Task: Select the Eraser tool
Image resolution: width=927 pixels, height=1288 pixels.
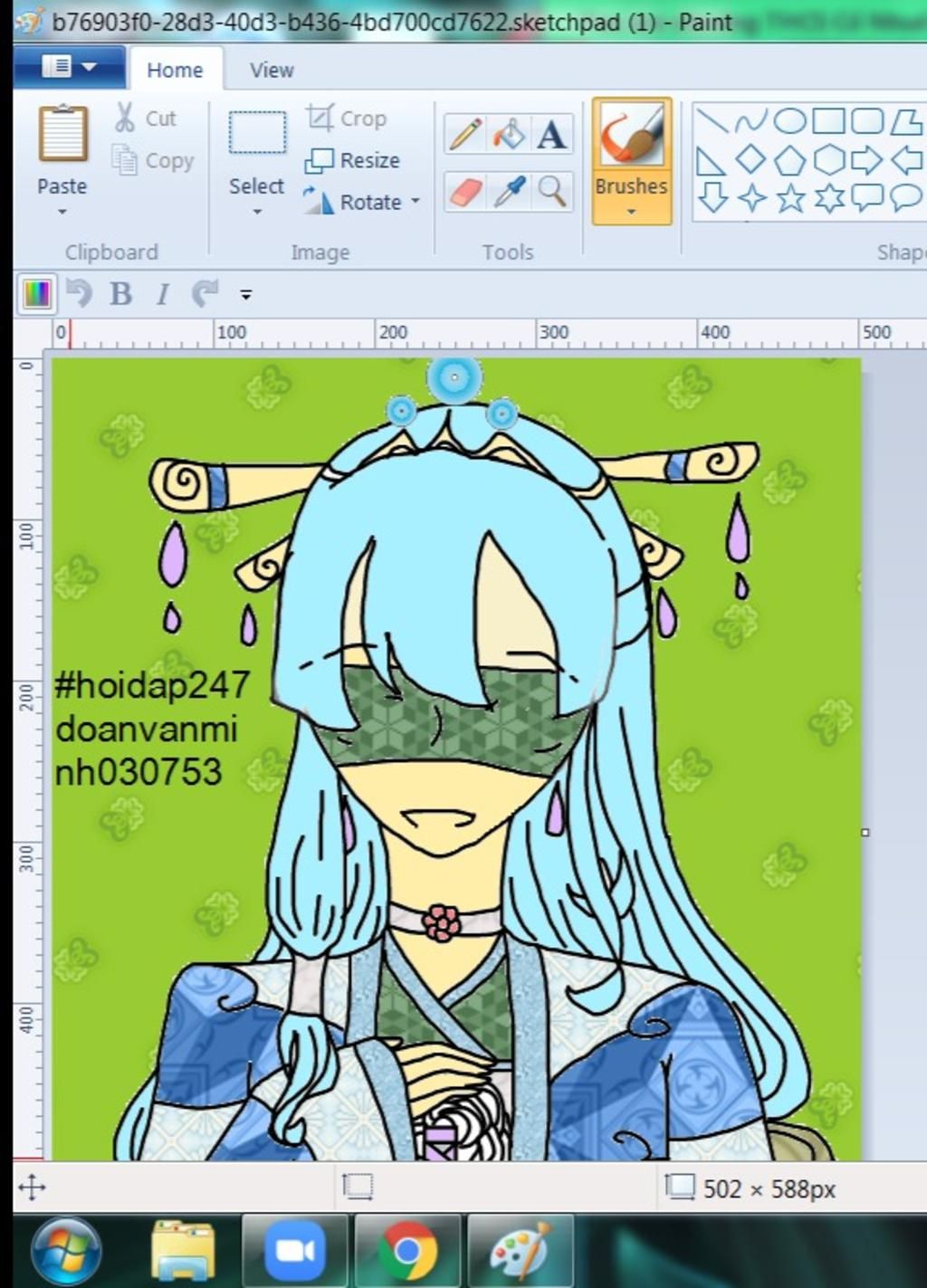Action: click(x=465, y=191)
